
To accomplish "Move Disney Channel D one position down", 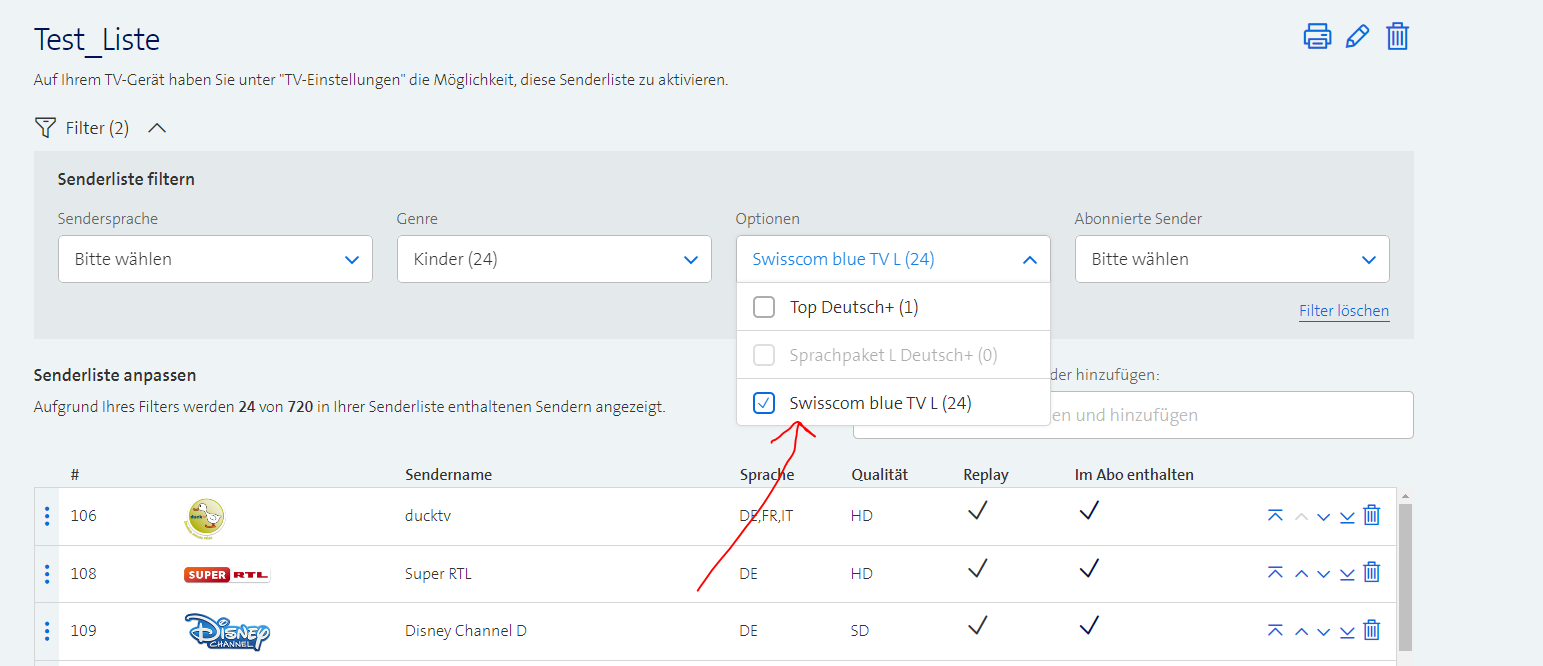I will (x=1324, y=631).
